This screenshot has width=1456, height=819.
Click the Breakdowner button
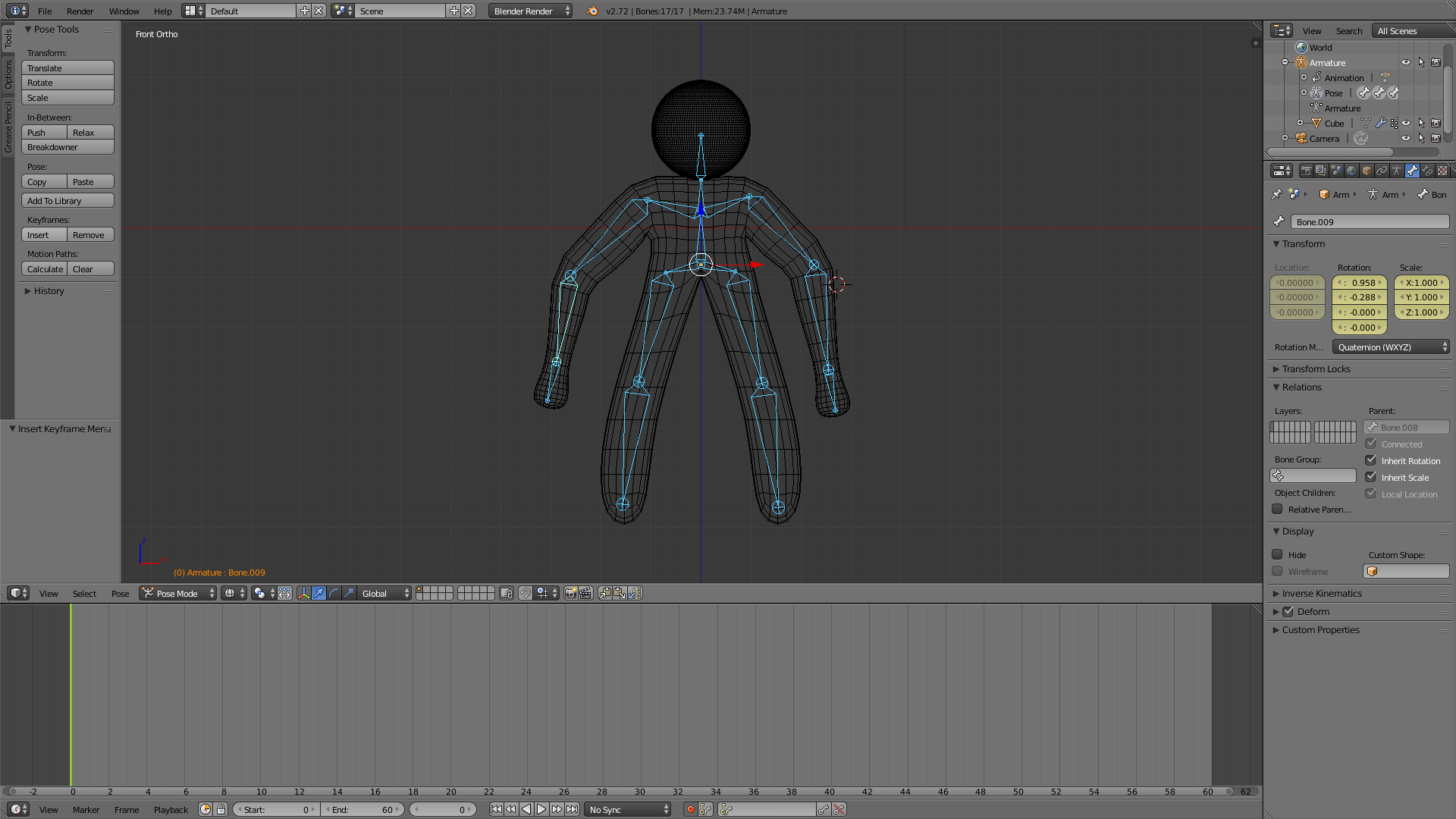pos(67,147)
